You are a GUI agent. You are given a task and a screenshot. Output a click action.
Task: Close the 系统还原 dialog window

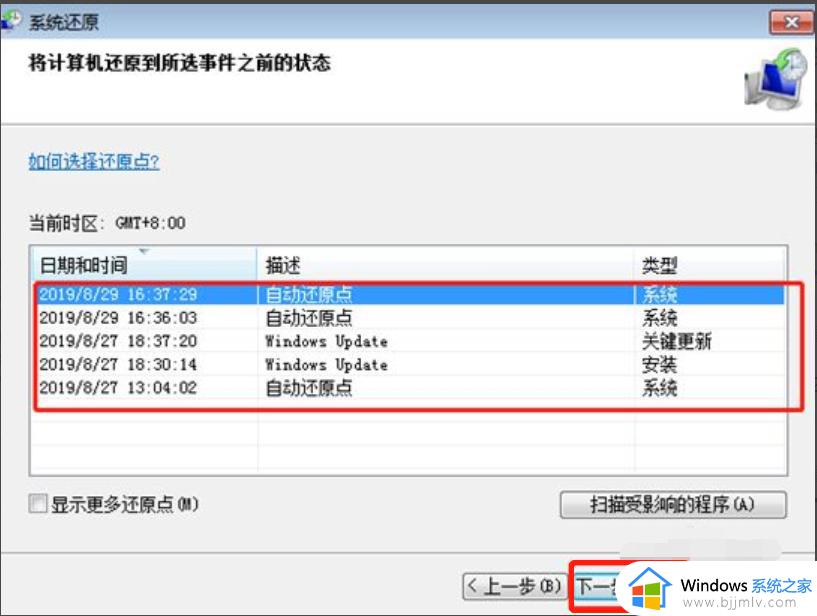(791, 22)
